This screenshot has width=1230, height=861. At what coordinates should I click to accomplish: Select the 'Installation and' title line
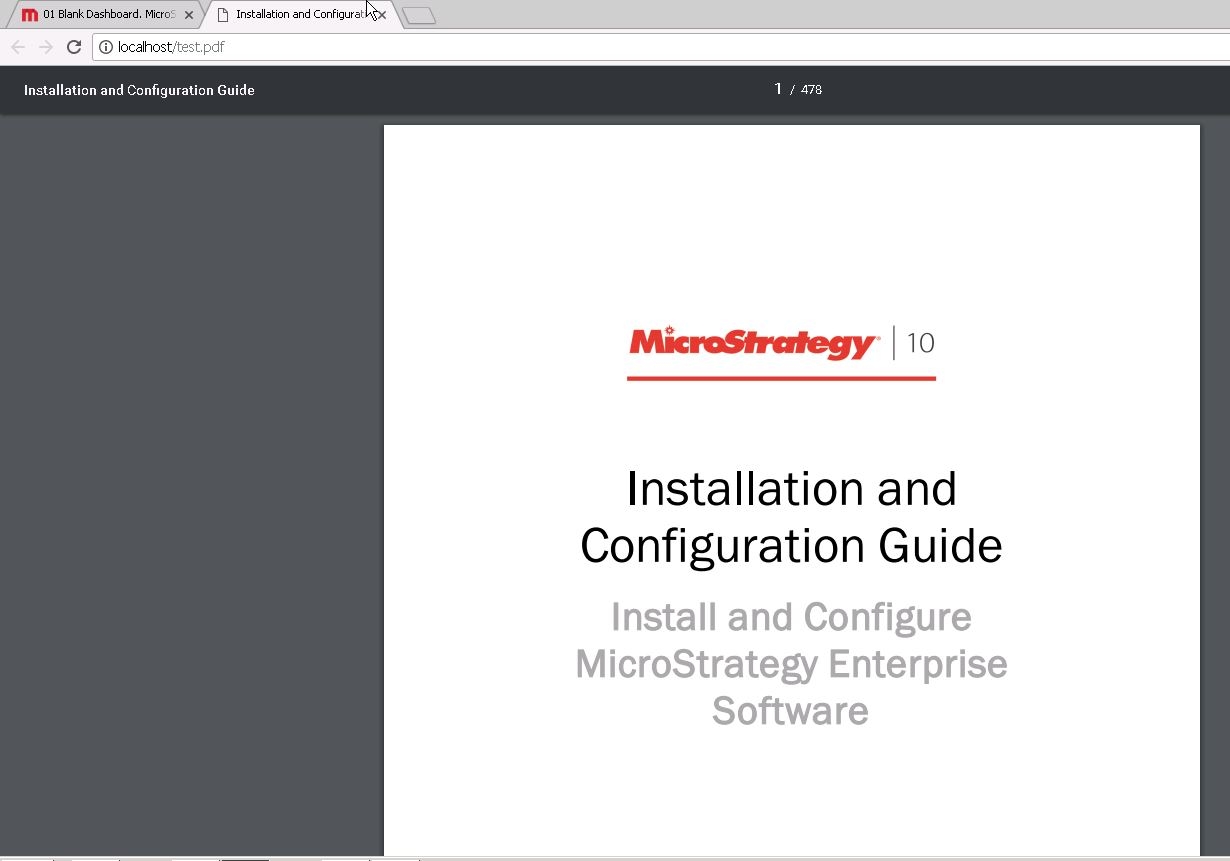(x=791, y=489)
